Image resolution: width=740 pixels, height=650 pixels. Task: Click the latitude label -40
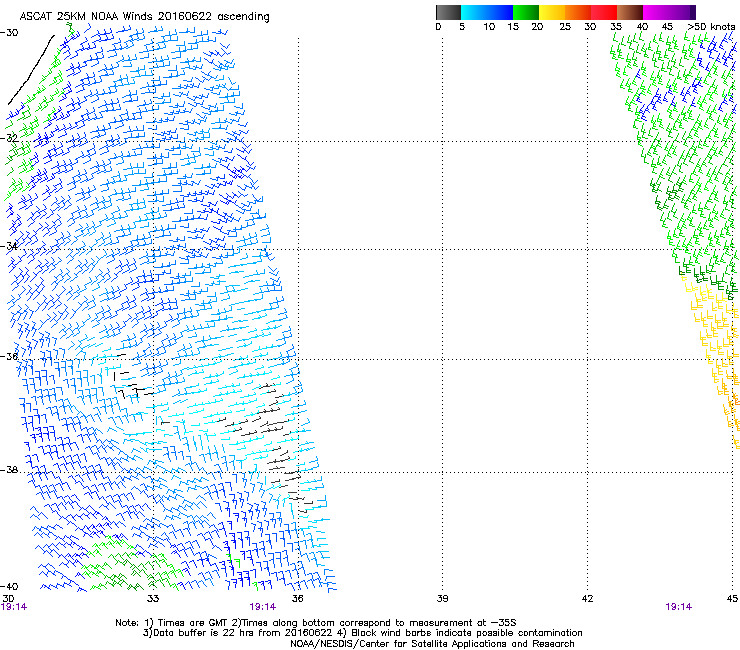(9, 587)
